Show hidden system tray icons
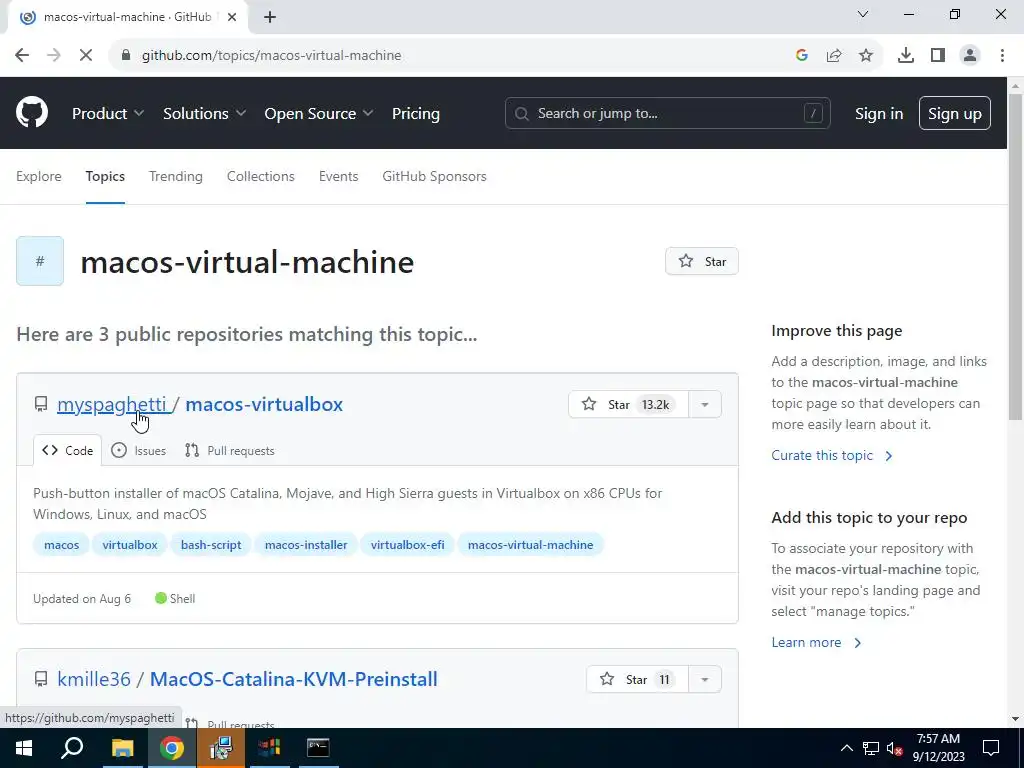The image size is (1024, 768). click(x=846, y=748)
